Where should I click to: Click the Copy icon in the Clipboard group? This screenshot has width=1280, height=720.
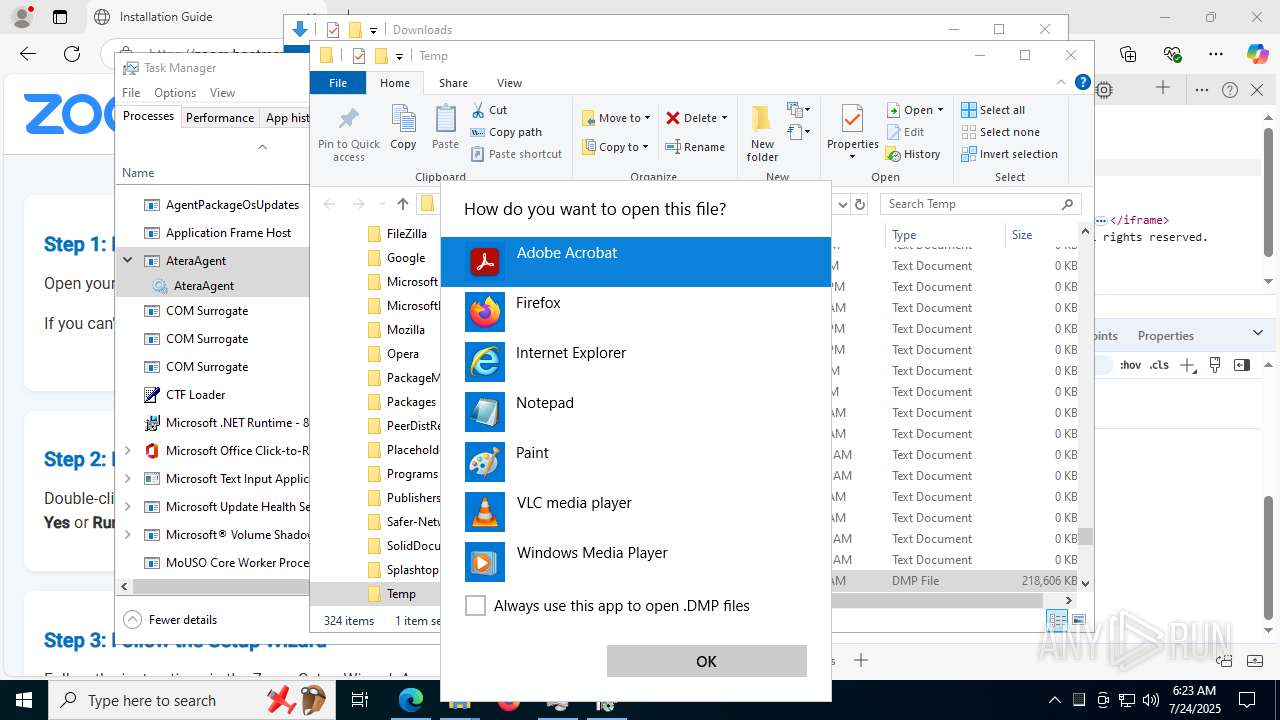tap(403, 127)
